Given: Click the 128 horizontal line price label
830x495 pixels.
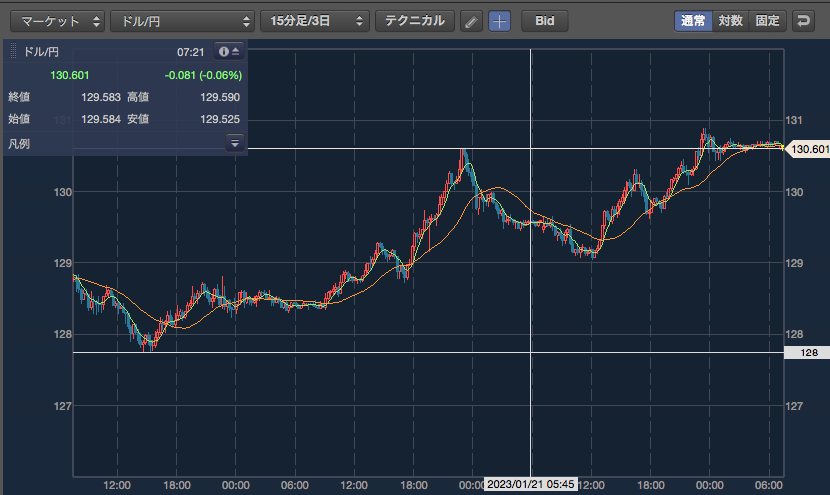Looking at the screenshot, I should pyautogui.click(x=807, y=353).
